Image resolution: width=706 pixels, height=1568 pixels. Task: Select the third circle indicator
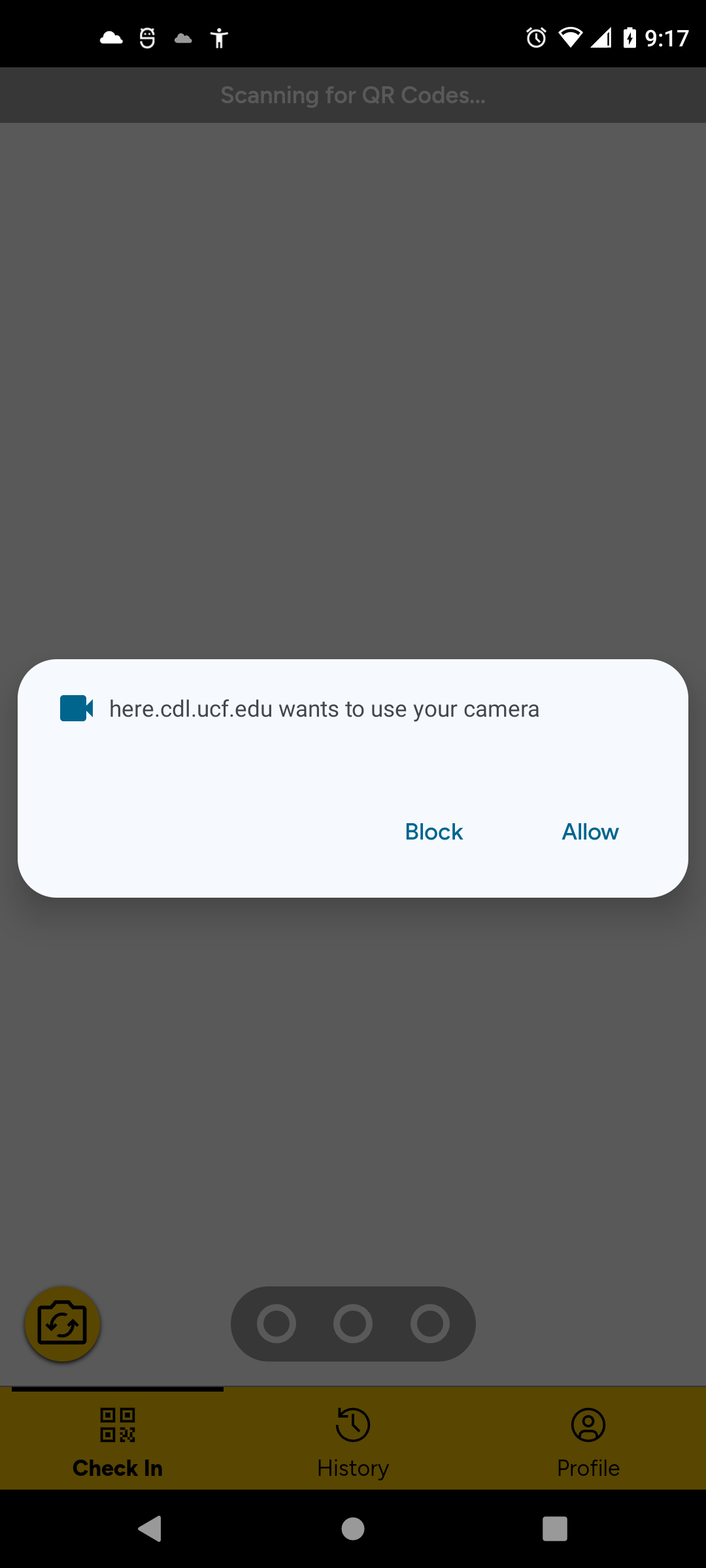pyautogui.click(x=430, y=1324)
